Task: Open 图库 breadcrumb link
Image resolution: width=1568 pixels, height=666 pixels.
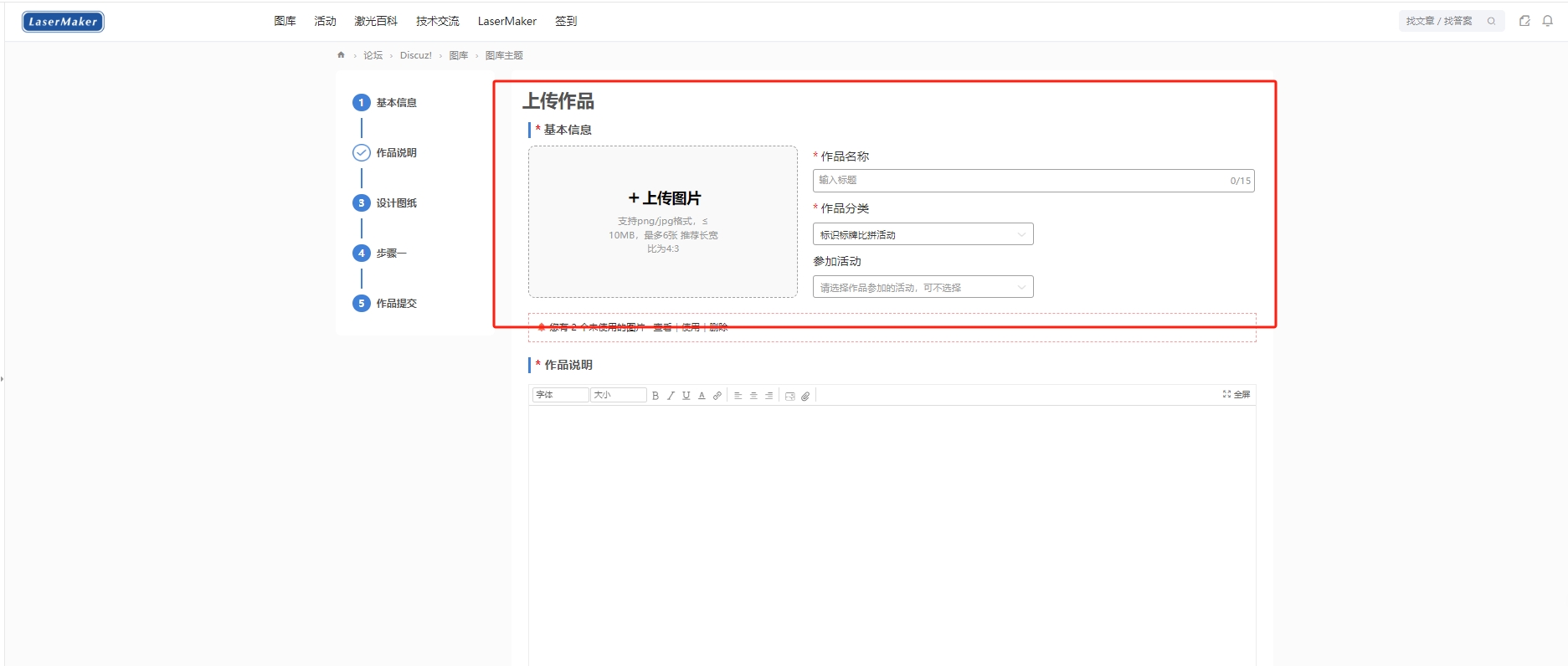Action: click(459, 55)
